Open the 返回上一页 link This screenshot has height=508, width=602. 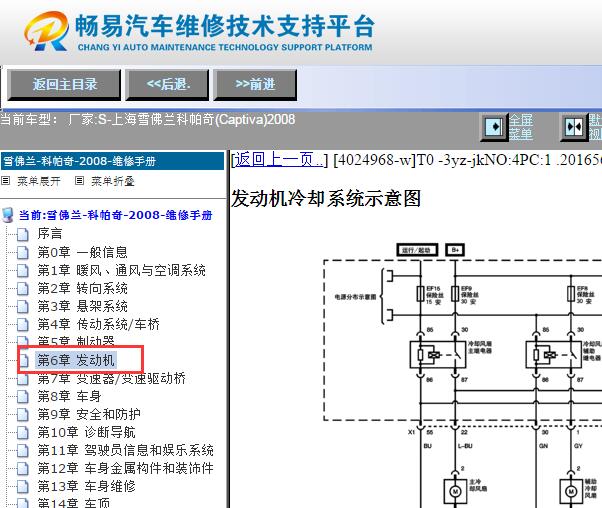point(279,159)
